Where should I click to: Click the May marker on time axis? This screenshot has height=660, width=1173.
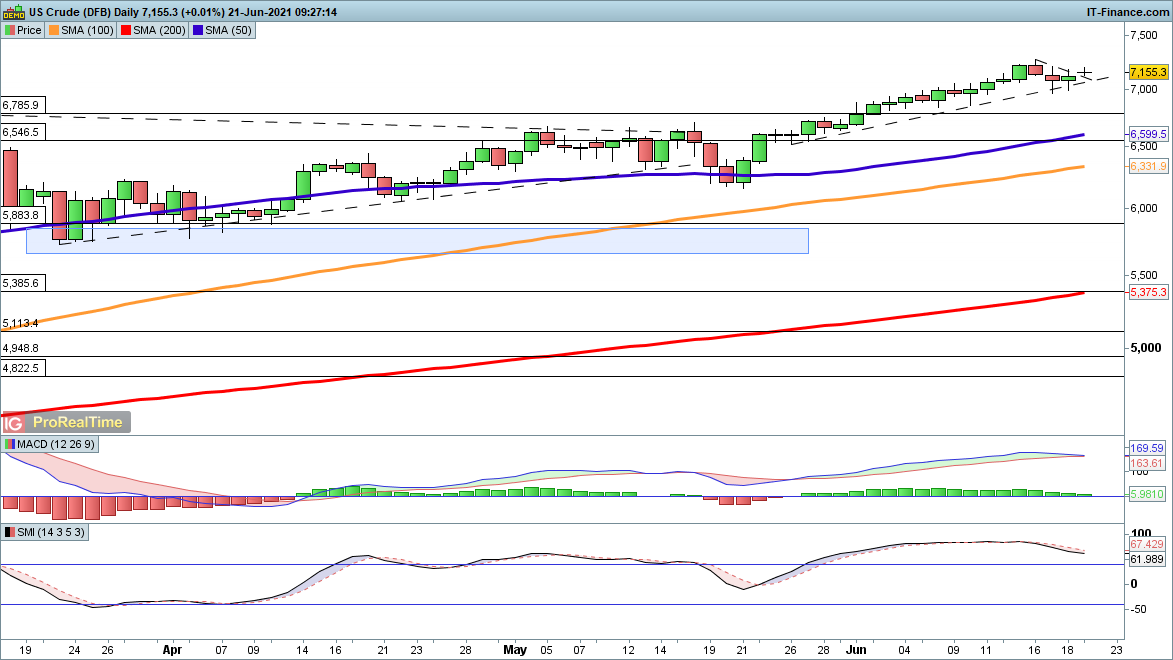pyautogui.click(x=514, y=648)
